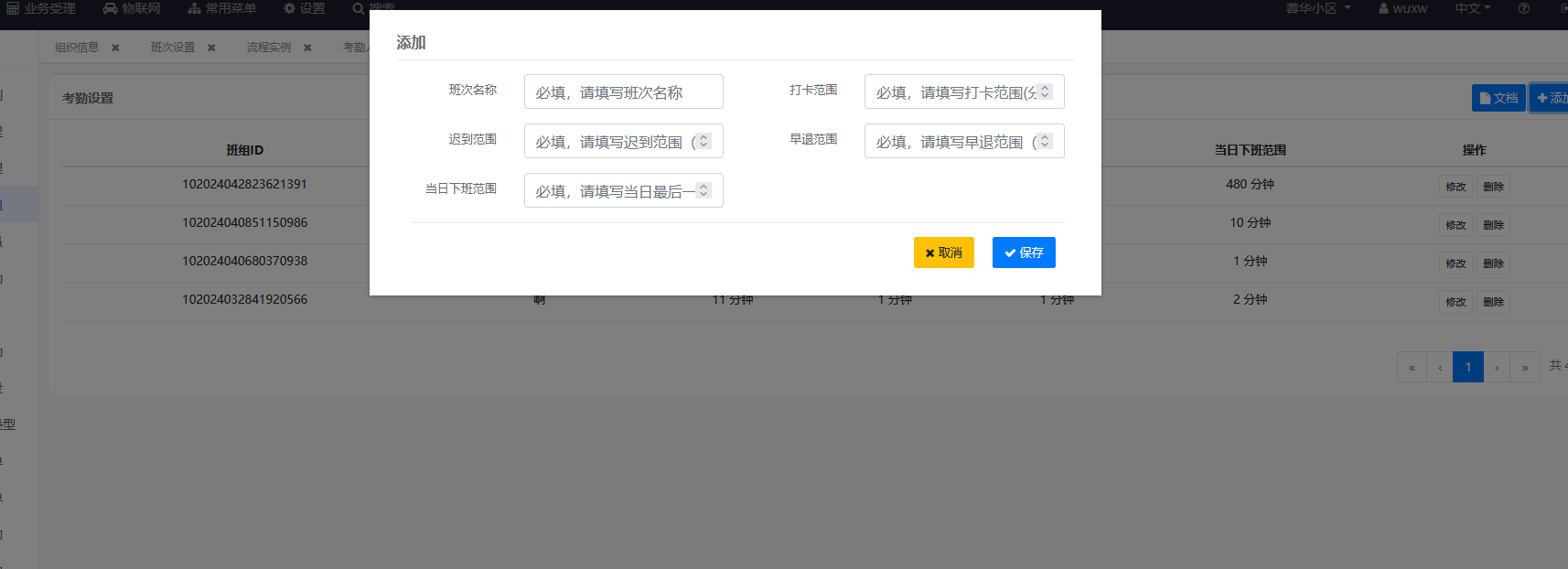Click 修改 for row 102024032841920566
1568x569 pixels.
(x=1455, y=302)
